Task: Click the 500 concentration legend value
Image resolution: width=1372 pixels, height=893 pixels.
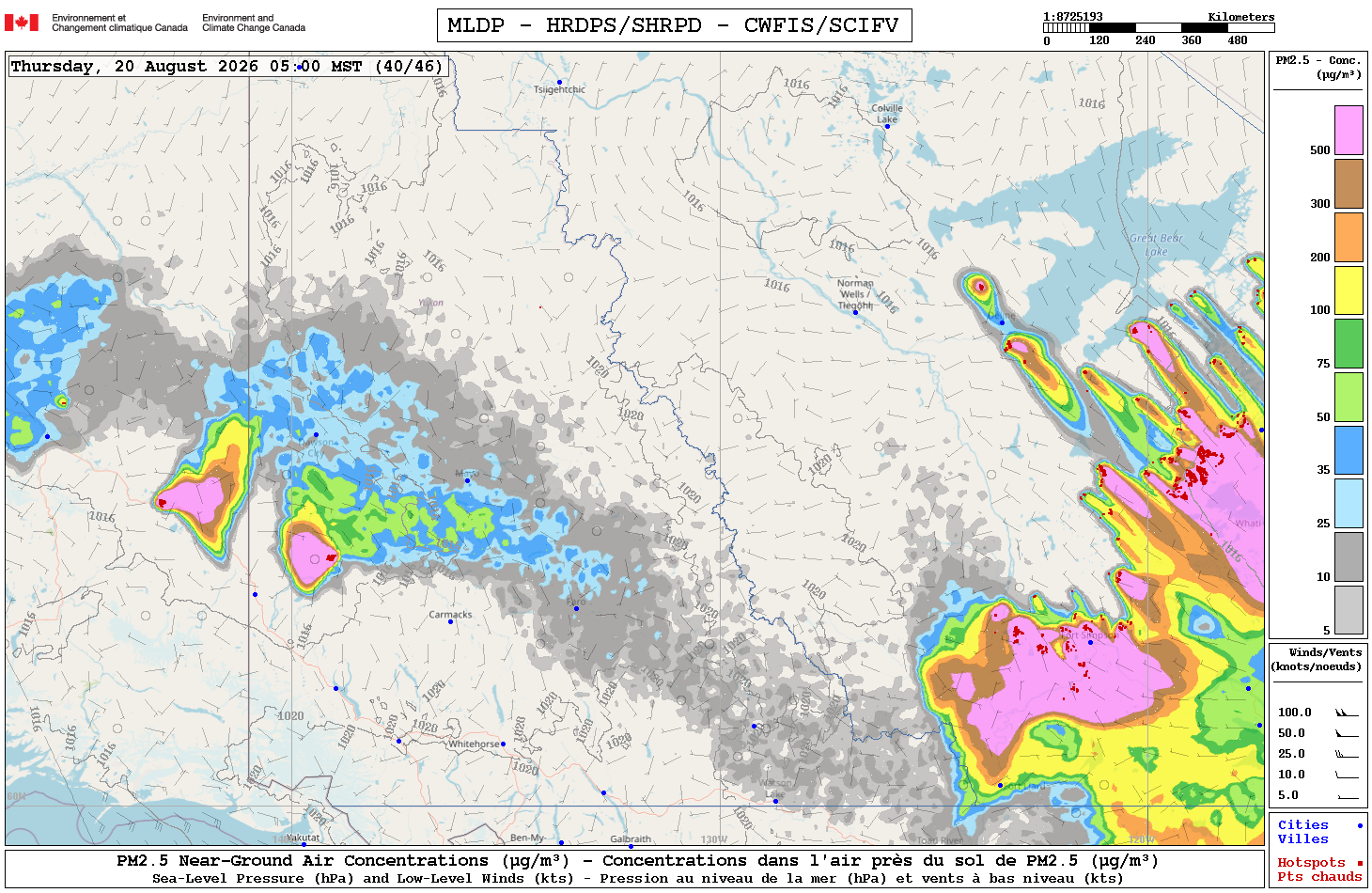Action: point(1319,150)
